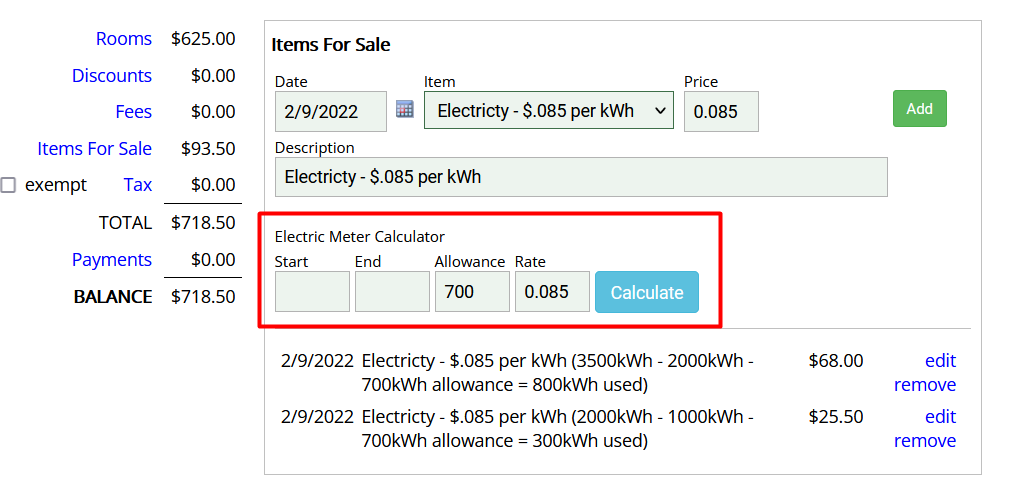Expand the Item dropdown list
Image resolution: width=1015 pixels, height=483 pixels.
pos(548,111)
